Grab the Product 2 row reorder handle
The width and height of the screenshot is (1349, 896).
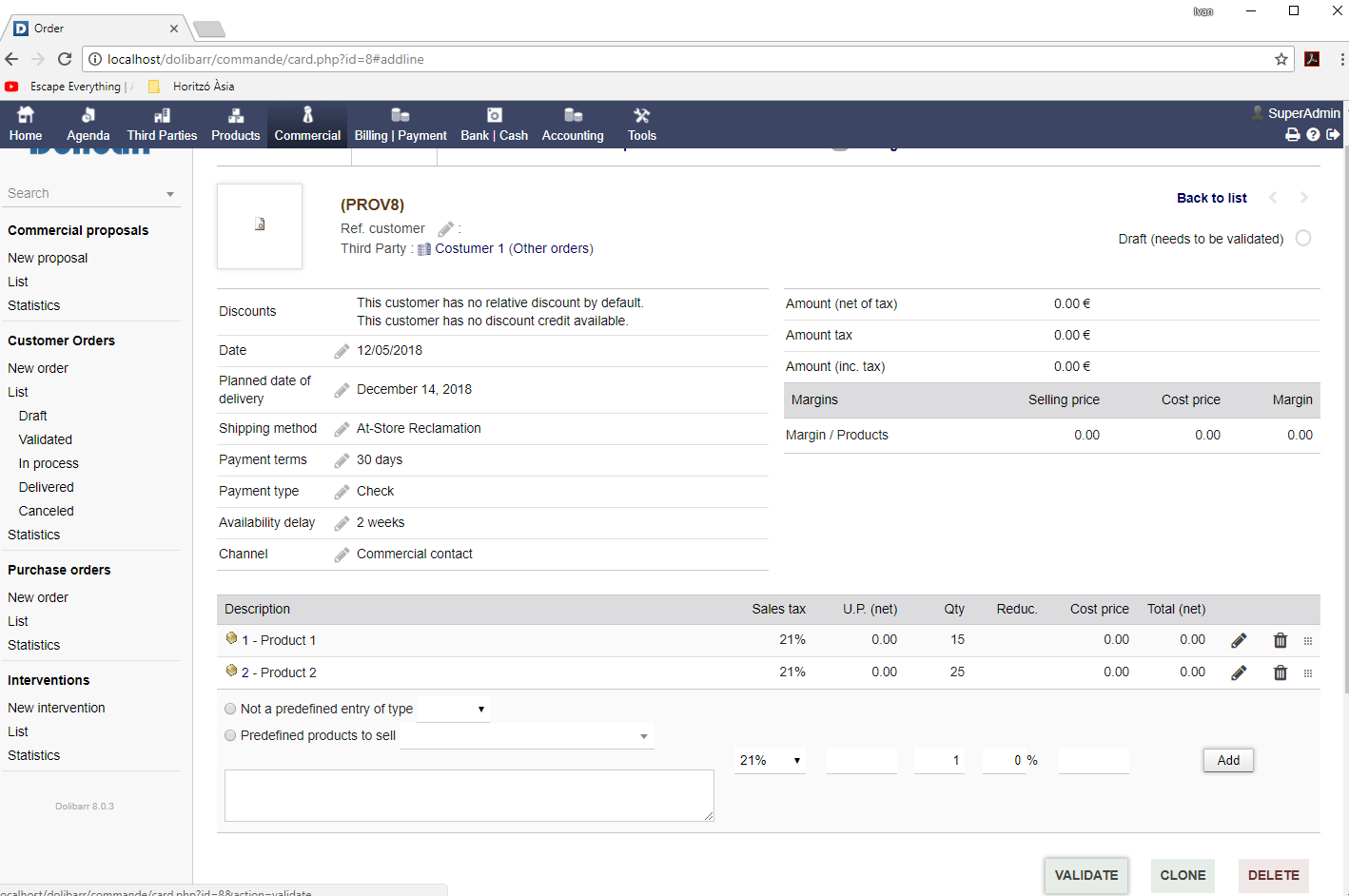(1308, 673)
